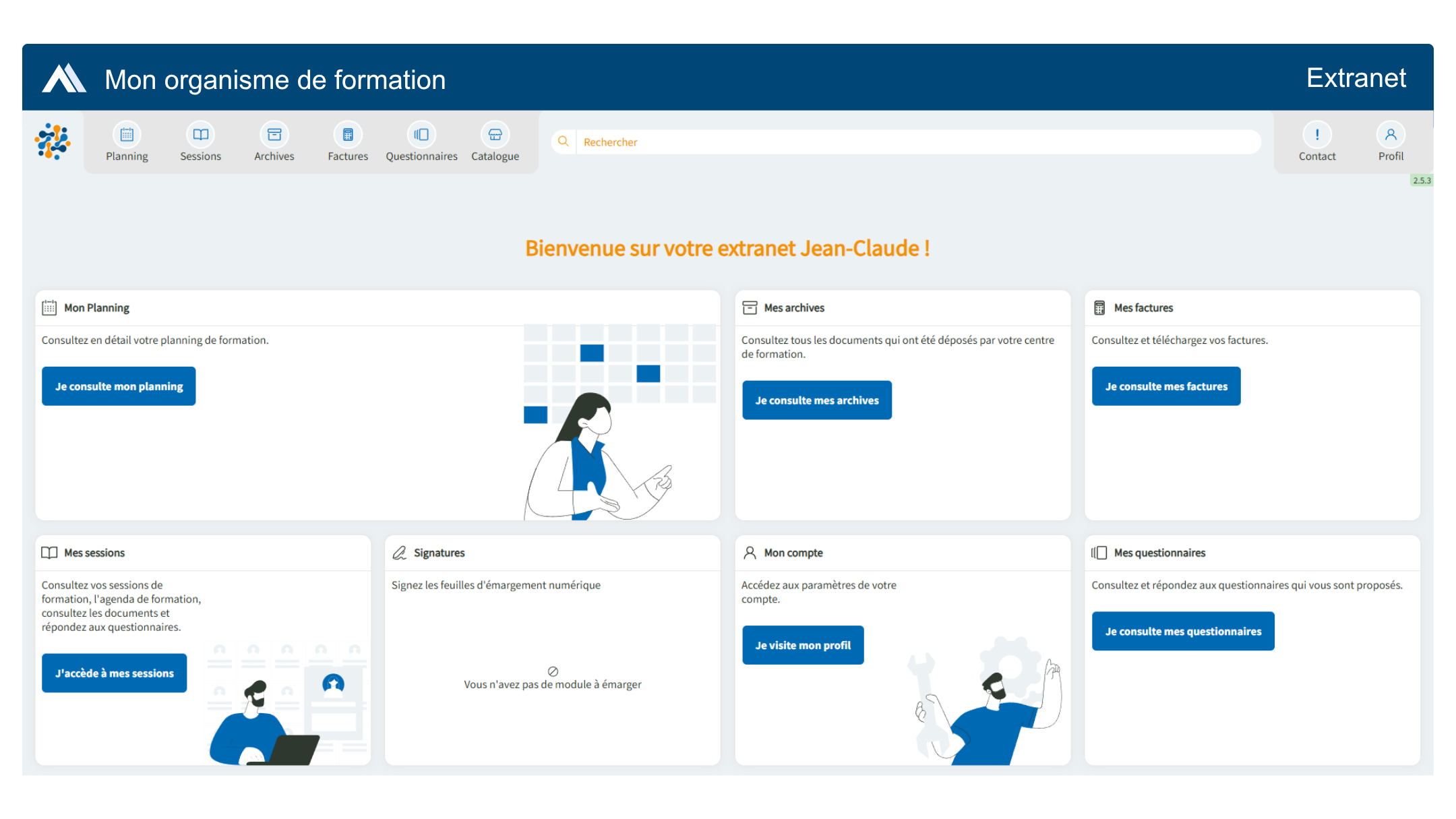Click the person icon beside Mon compte

750,553
